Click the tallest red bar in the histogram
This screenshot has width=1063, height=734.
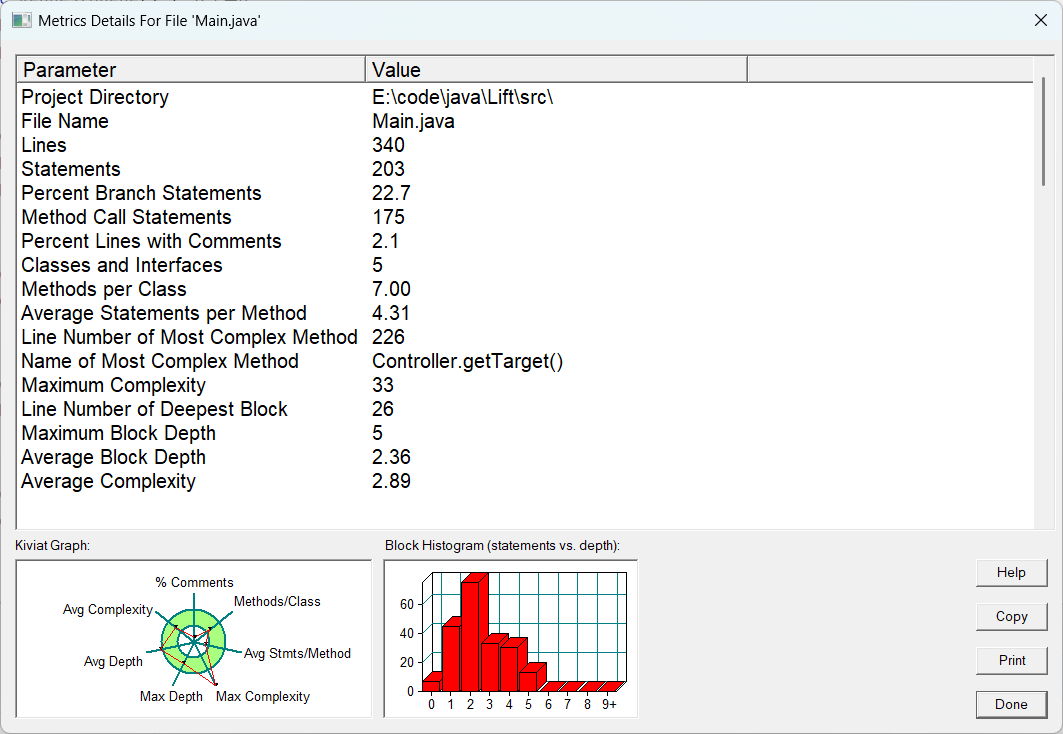tap(470, 635)
